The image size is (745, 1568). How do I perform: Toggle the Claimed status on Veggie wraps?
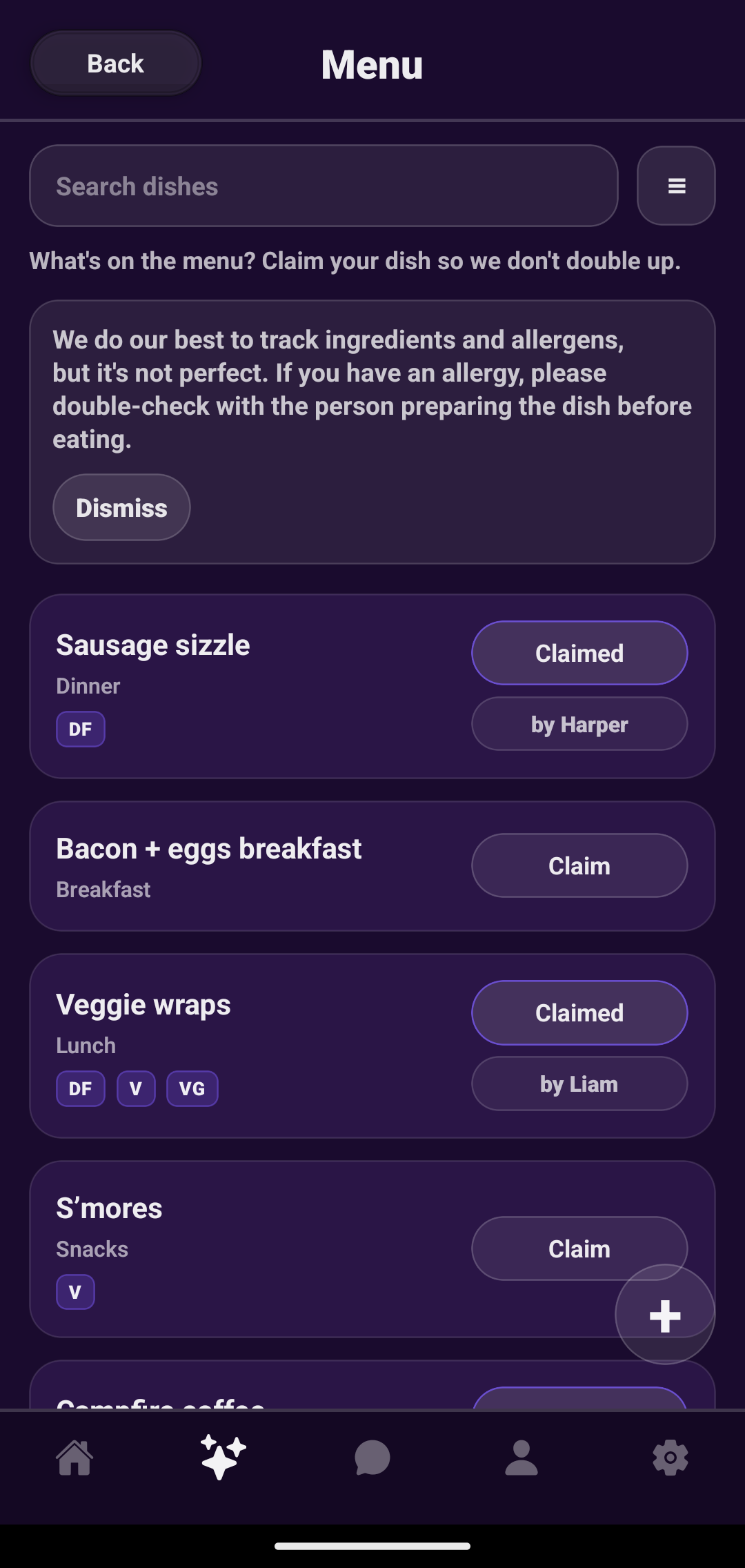pyautogui.click(x=579, y=1012)
